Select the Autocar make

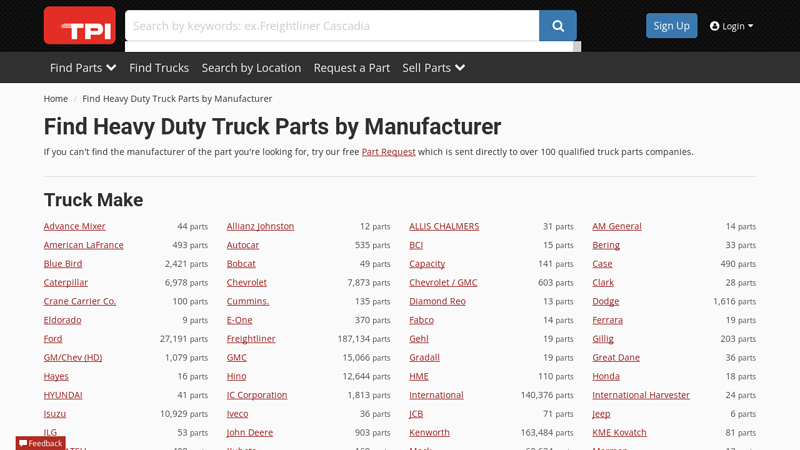[x=243, y=245]
